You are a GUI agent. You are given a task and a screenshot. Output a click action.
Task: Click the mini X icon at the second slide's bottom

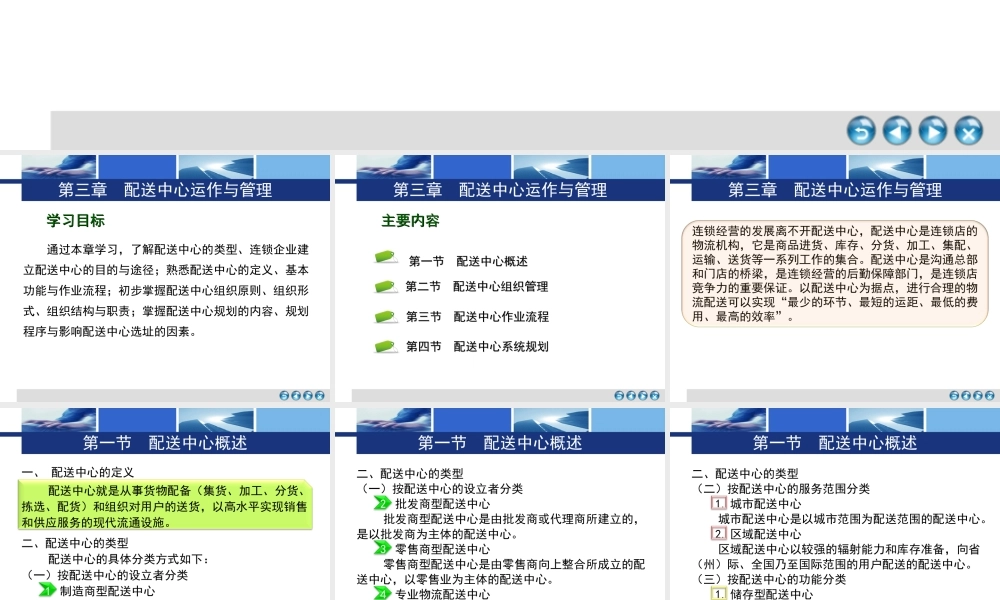pos(655,395)
